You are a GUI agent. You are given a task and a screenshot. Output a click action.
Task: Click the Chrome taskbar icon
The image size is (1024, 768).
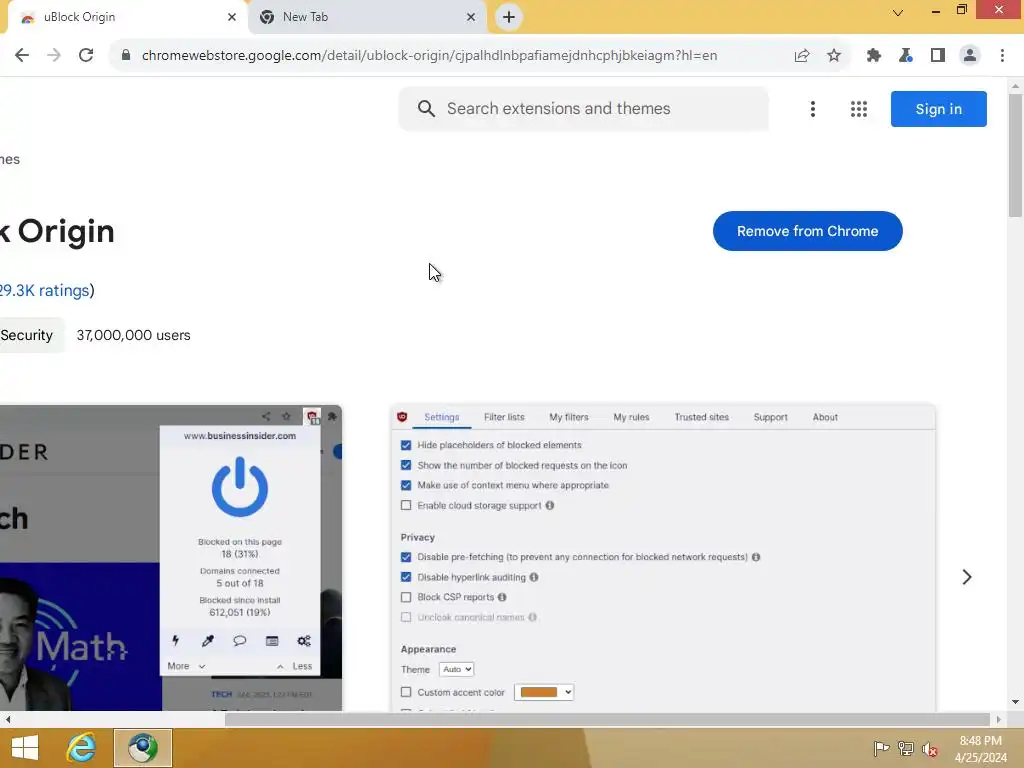[x=143, y=748]
